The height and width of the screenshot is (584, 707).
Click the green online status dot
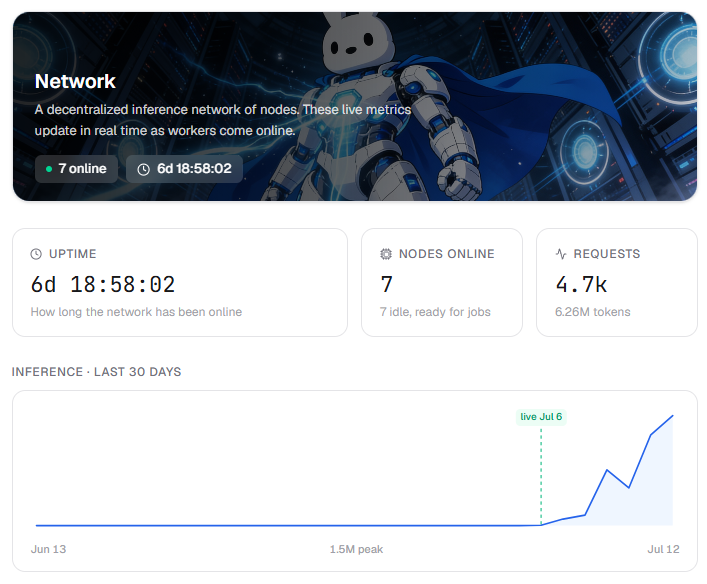coord(49,169)
